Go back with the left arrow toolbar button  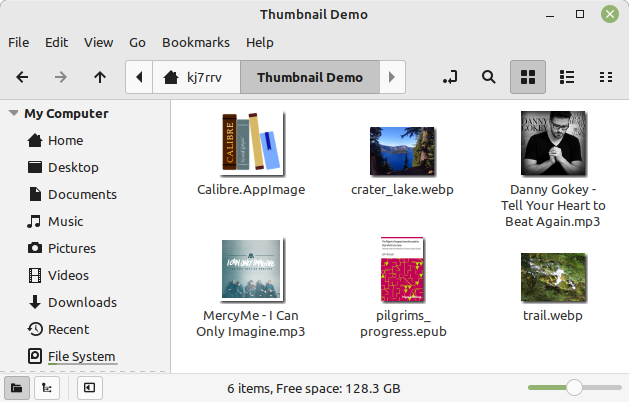tap(22, 77)
